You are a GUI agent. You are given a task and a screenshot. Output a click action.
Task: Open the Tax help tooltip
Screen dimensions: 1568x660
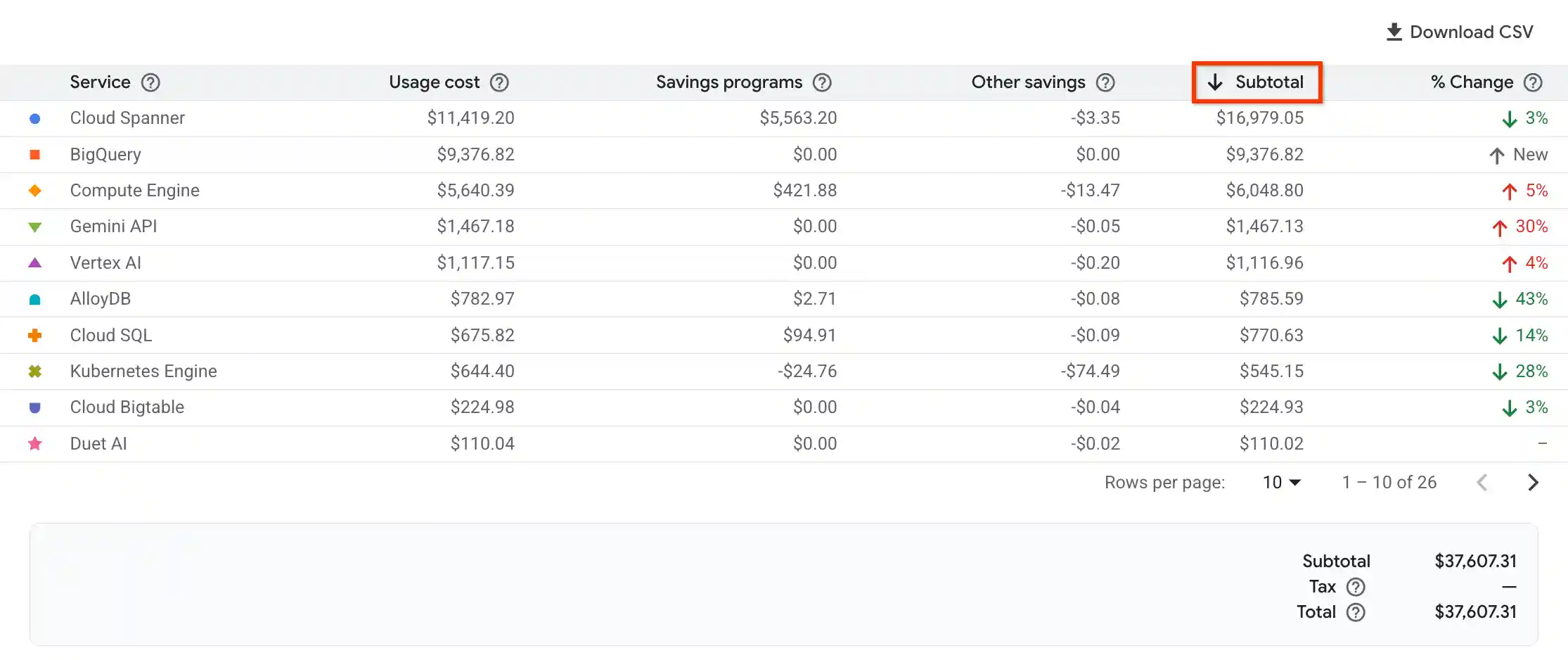1356,586
